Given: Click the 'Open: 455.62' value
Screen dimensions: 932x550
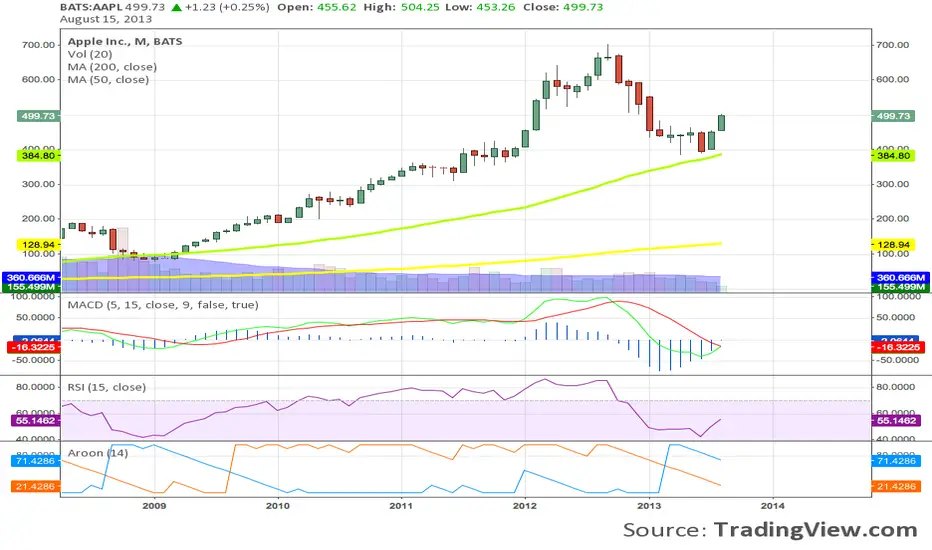Looking at the screenshot, I should [317, 7].
